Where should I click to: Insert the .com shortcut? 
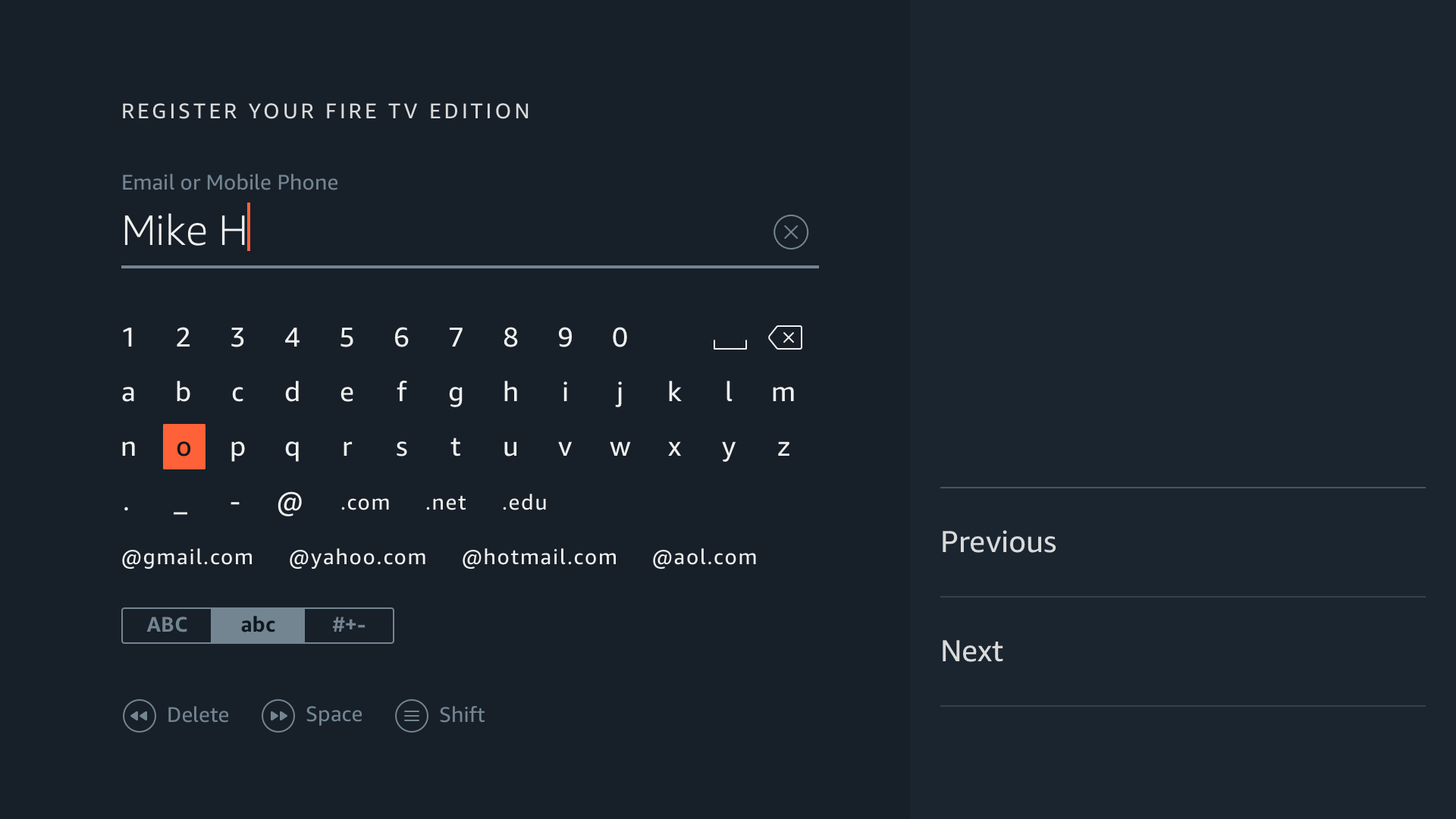pyautogui.click(x=366, y=503)
